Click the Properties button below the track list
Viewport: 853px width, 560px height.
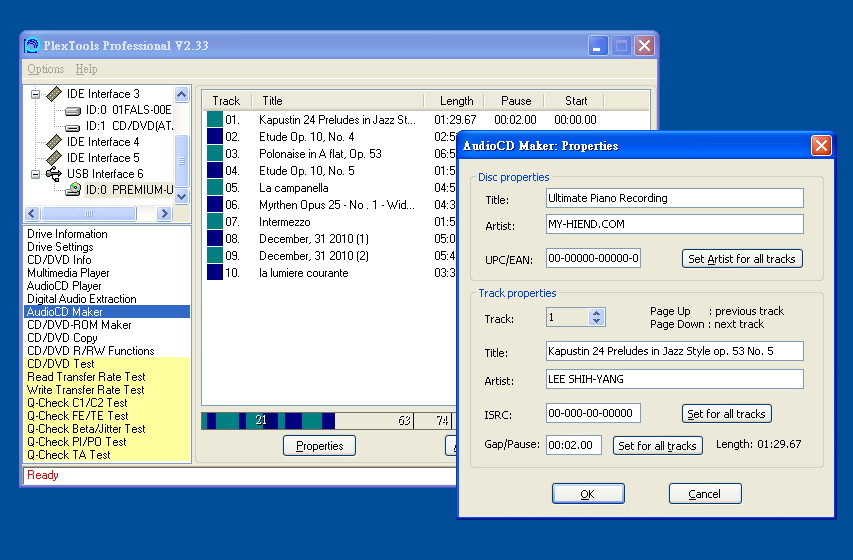pos(319,446)
